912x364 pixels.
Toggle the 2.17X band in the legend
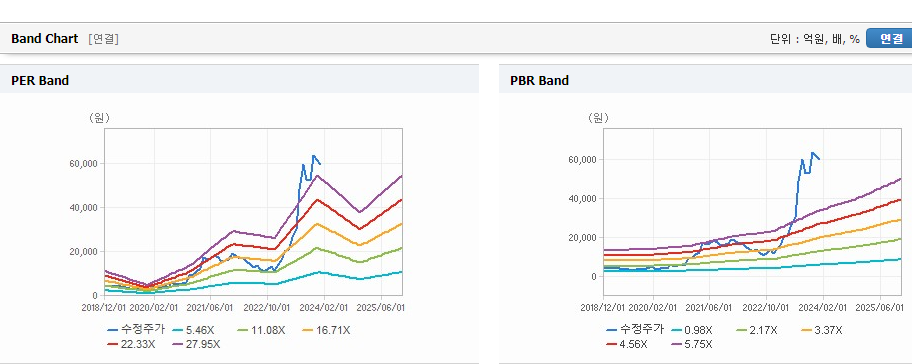758,330
